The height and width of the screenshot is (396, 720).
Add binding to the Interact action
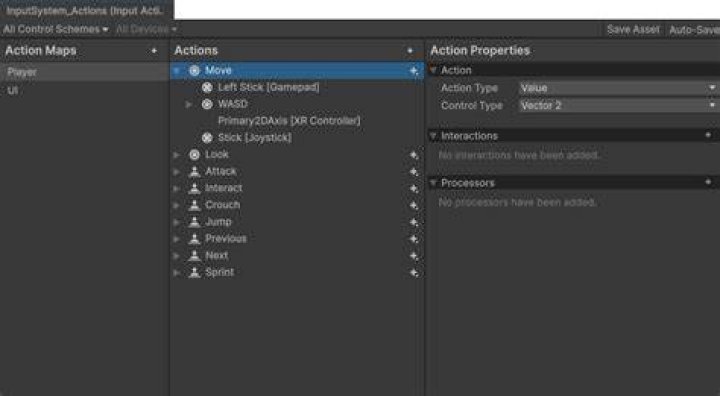pyautogui.click(x=414, y=189)
